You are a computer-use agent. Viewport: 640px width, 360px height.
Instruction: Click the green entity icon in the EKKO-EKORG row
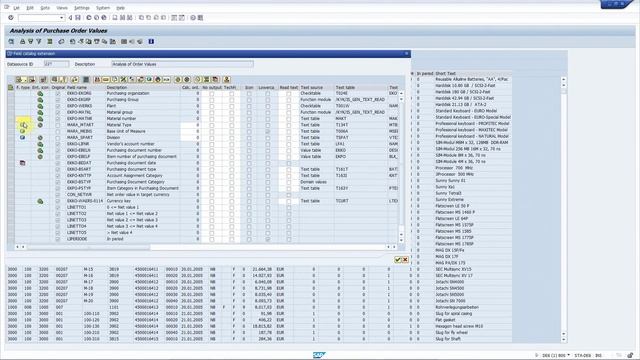(x=40, y=93)
